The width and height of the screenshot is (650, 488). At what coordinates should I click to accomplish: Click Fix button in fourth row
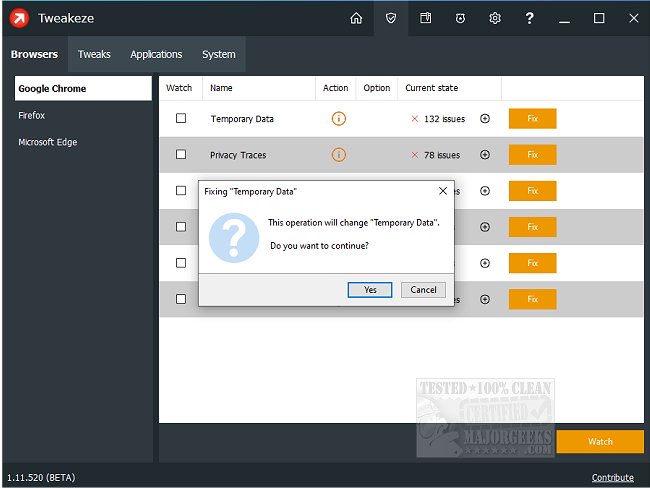(532, 227)
